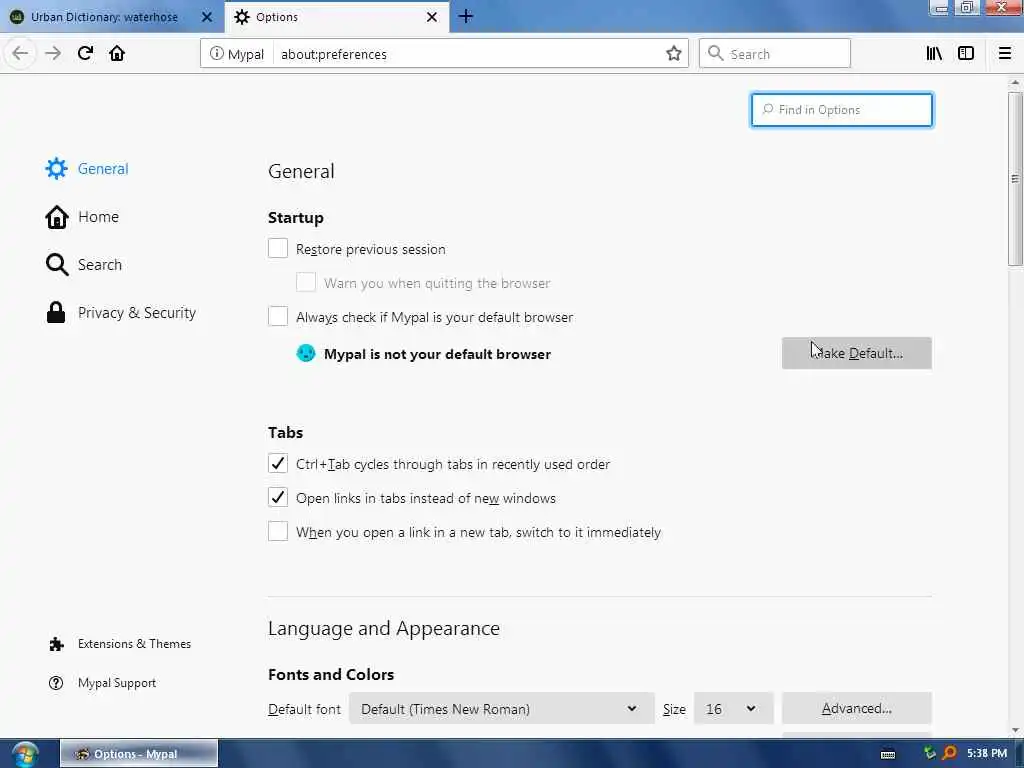Uncheck Ctrl+Tab cycles through tabs
Image resolution: width=1024 pixels, height=768 pixels.
tap(278, 463)
